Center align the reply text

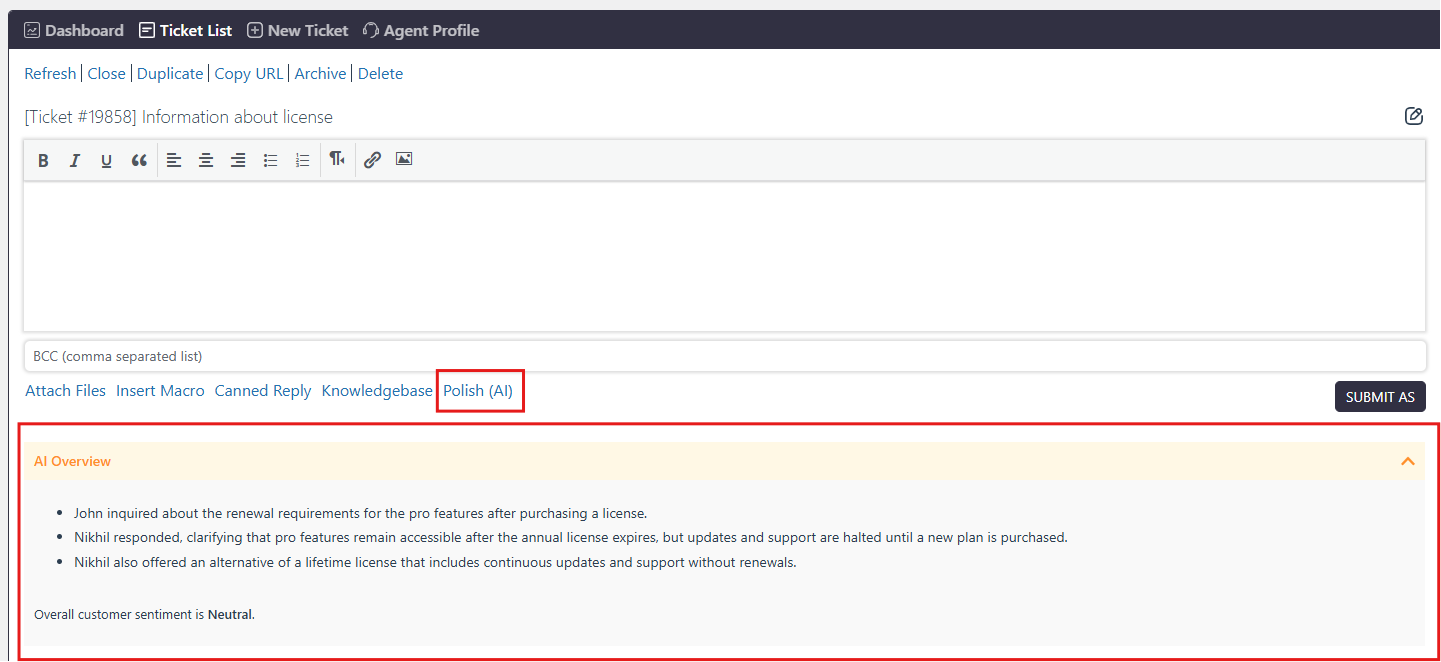pos(206,160)
